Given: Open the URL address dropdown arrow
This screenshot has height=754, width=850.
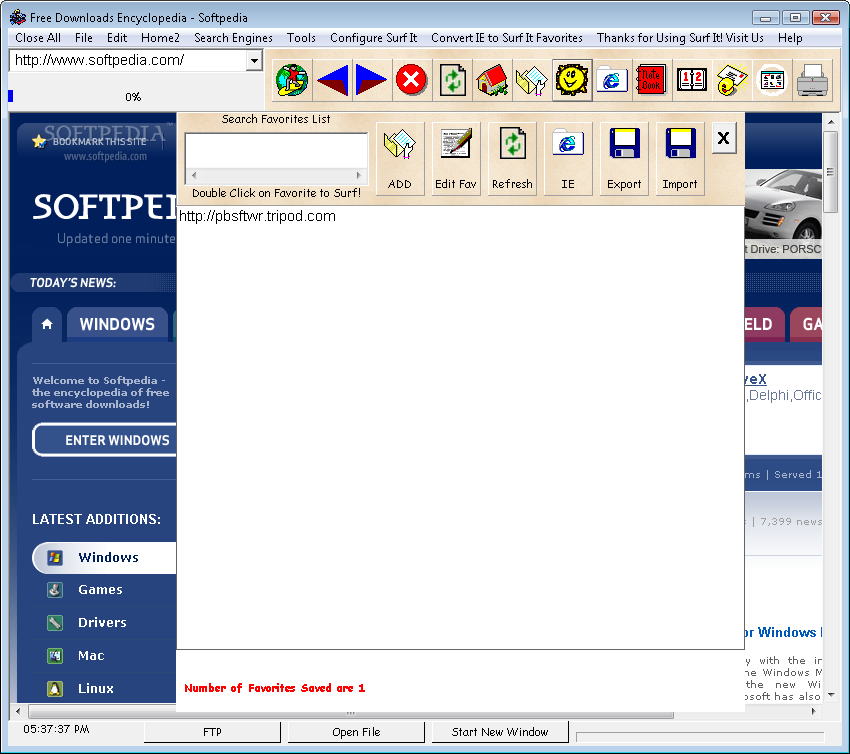Looking at the screenshot, I should pos(254,61).
